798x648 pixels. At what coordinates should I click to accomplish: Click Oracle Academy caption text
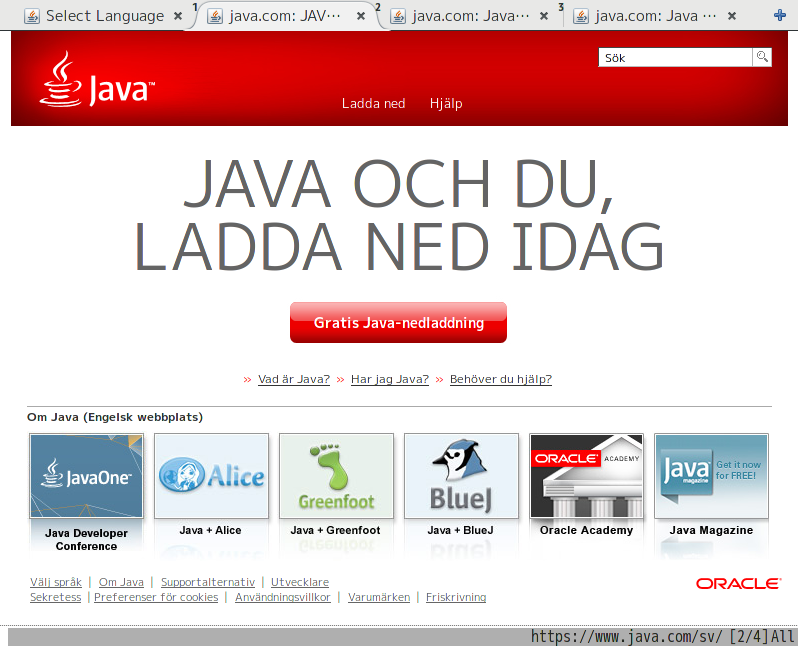coord(586,530)
